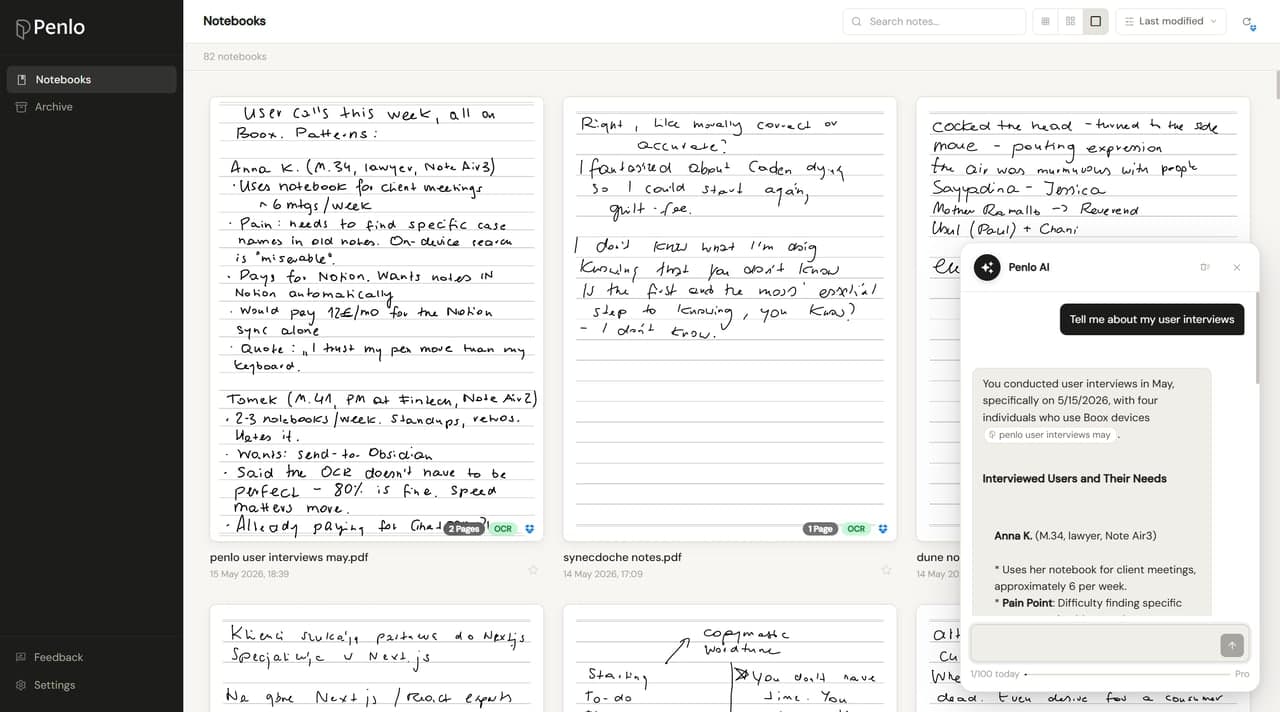Close the Penlo AI chat panel
Image resolution: width=1280 pixels, height=712 pixels.
[x=1237, y=267]
